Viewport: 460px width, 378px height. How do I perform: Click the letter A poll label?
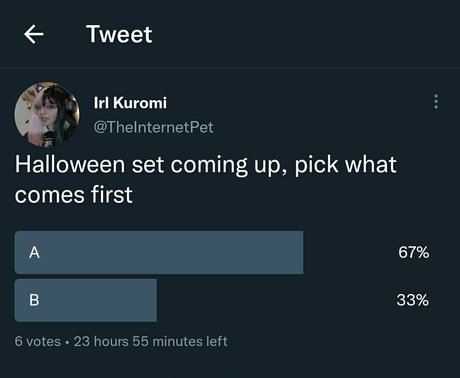pyautogui.click(x=34, y=252)
